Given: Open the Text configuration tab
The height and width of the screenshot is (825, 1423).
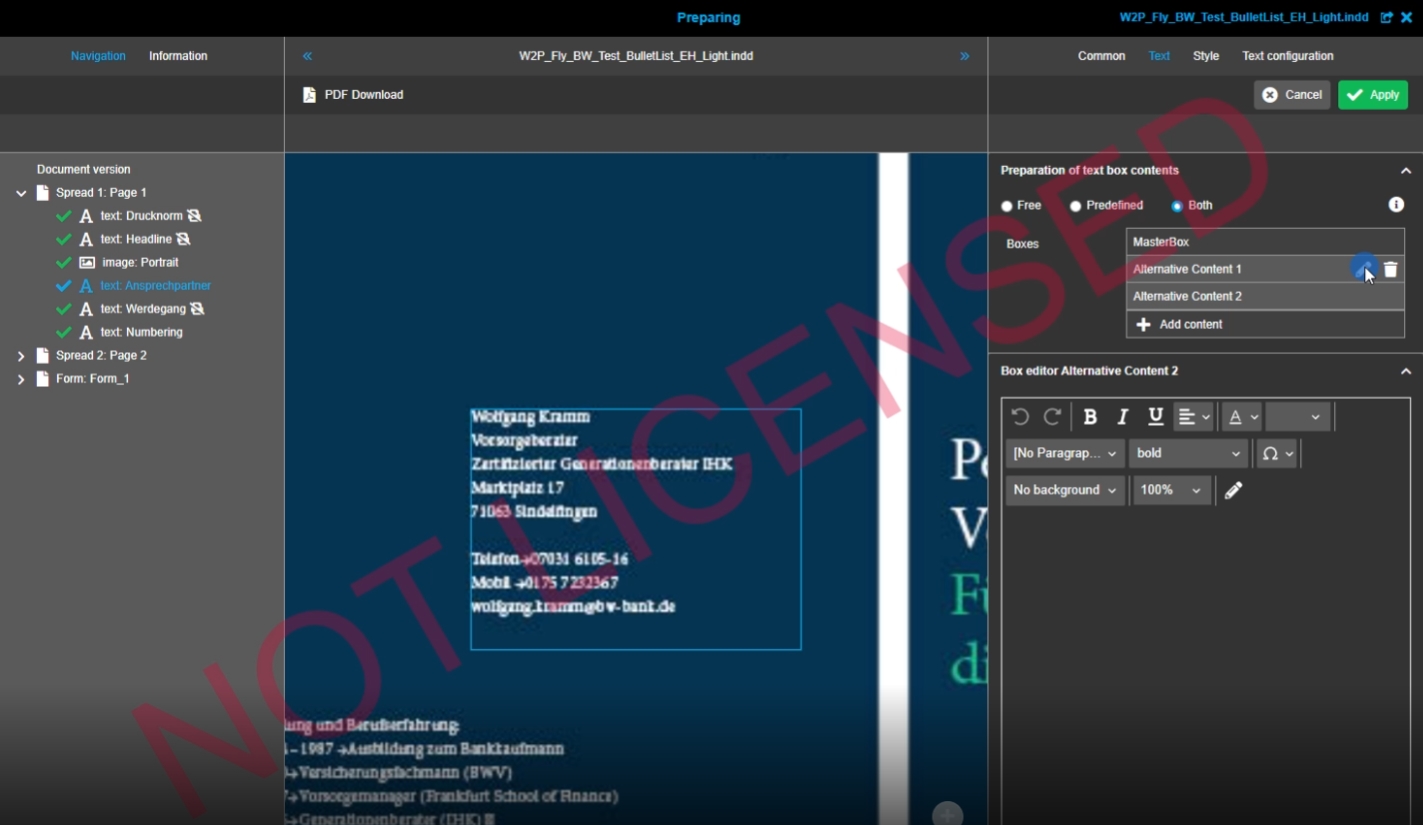Looking at the screenshot, I should point(1288,56).
